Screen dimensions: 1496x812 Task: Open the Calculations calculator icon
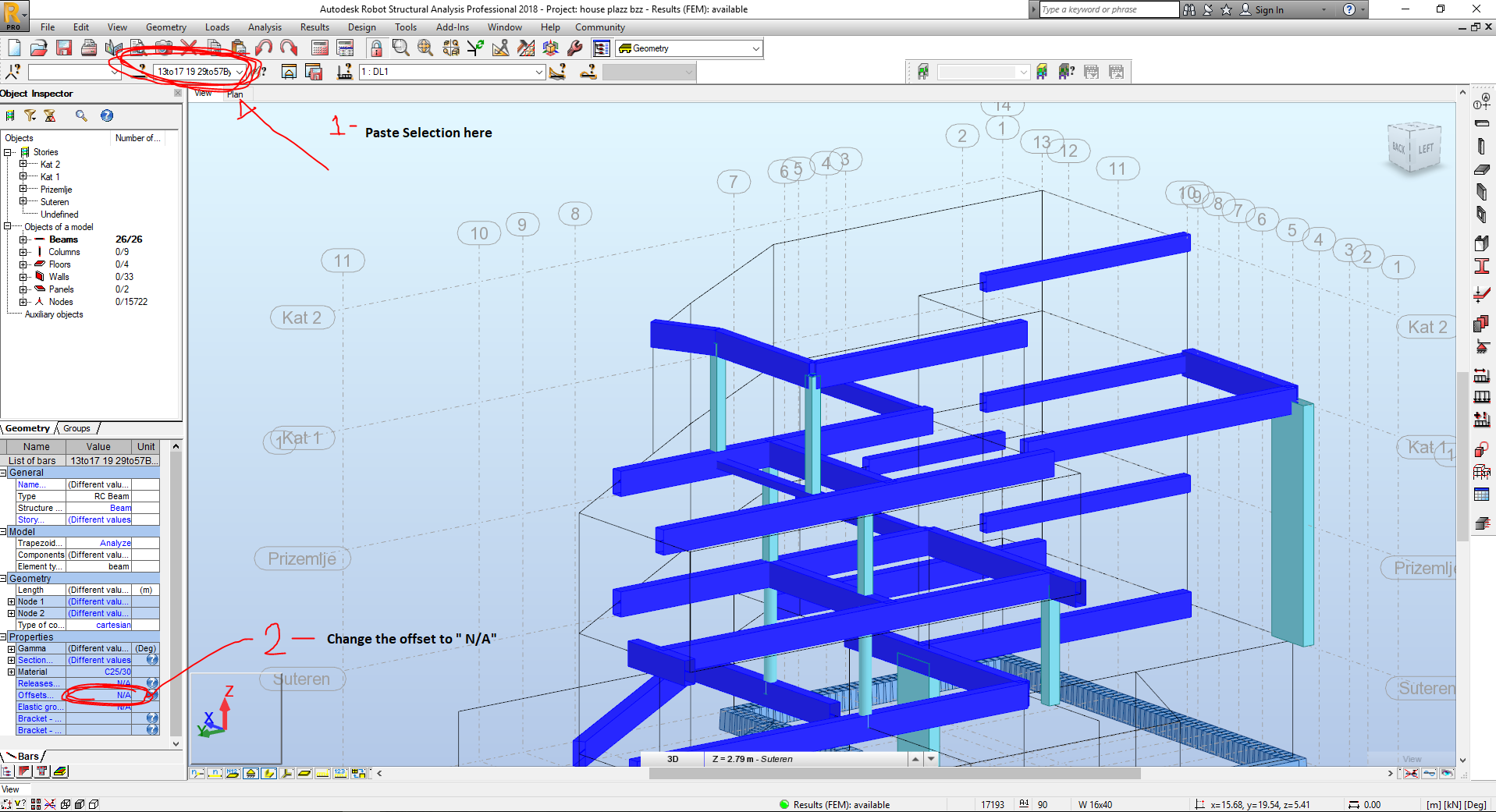pyautogui.click(x=319, y=48)
